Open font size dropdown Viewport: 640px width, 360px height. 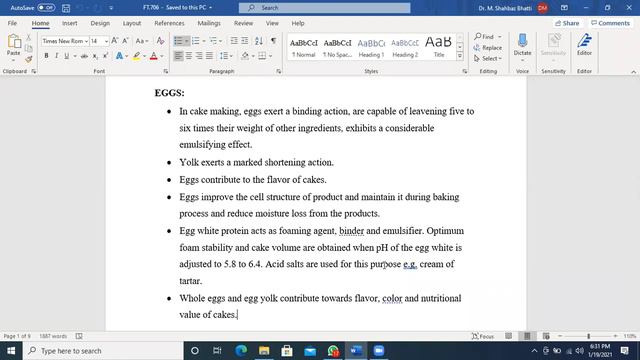(106, 41)
